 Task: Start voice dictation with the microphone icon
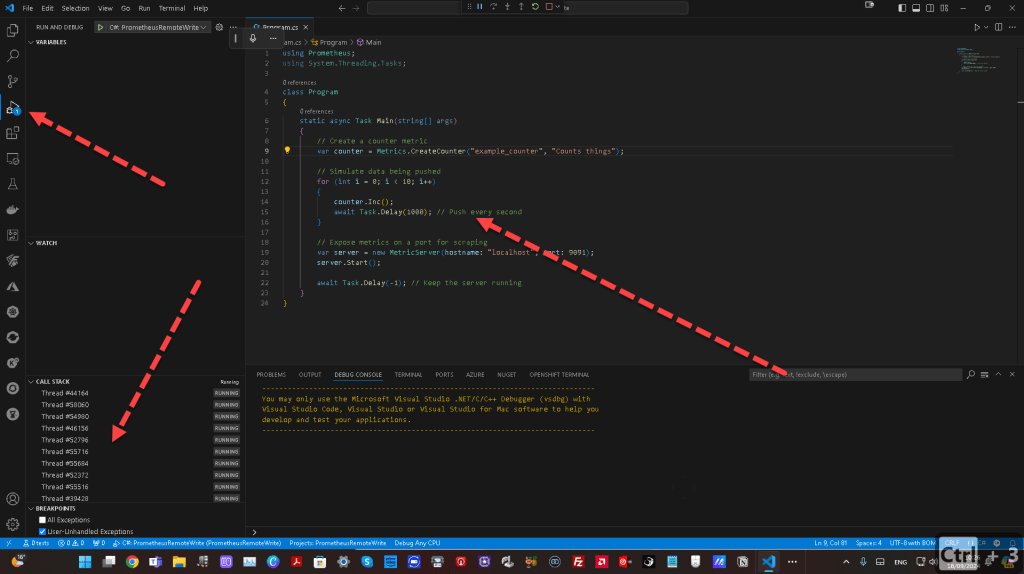253,39
